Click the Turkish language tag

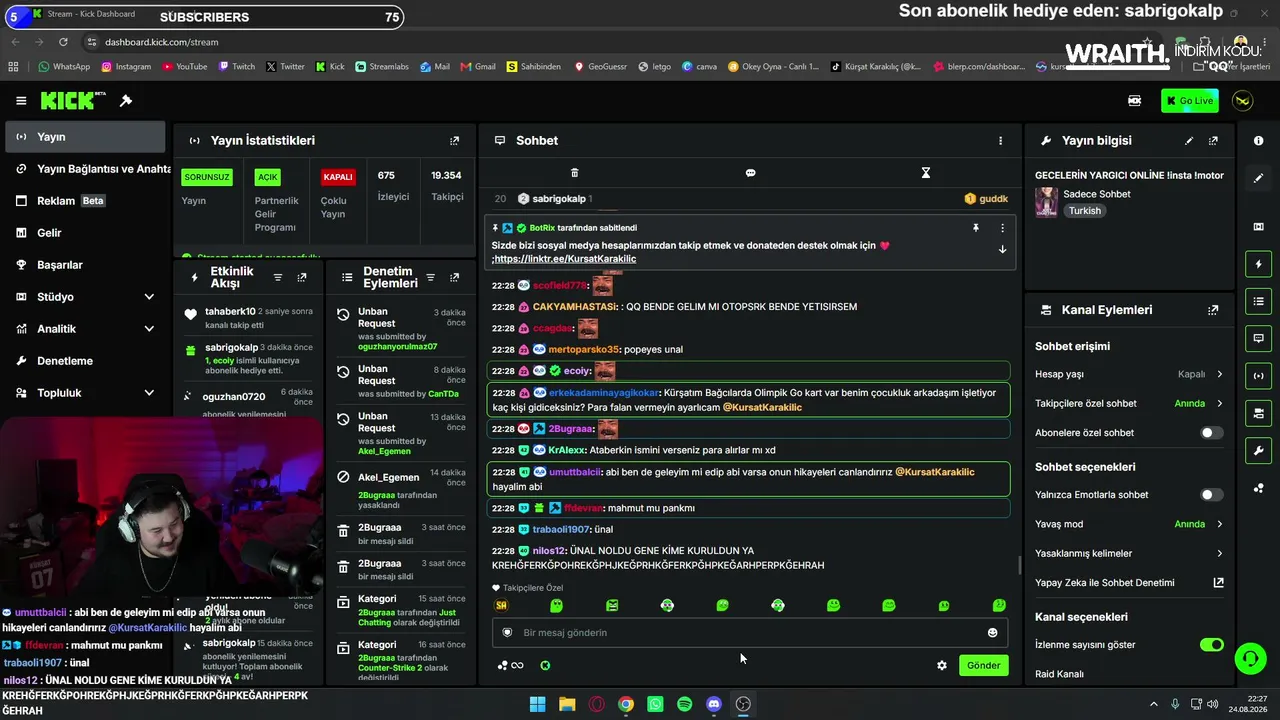click(x=1084, y=211)
